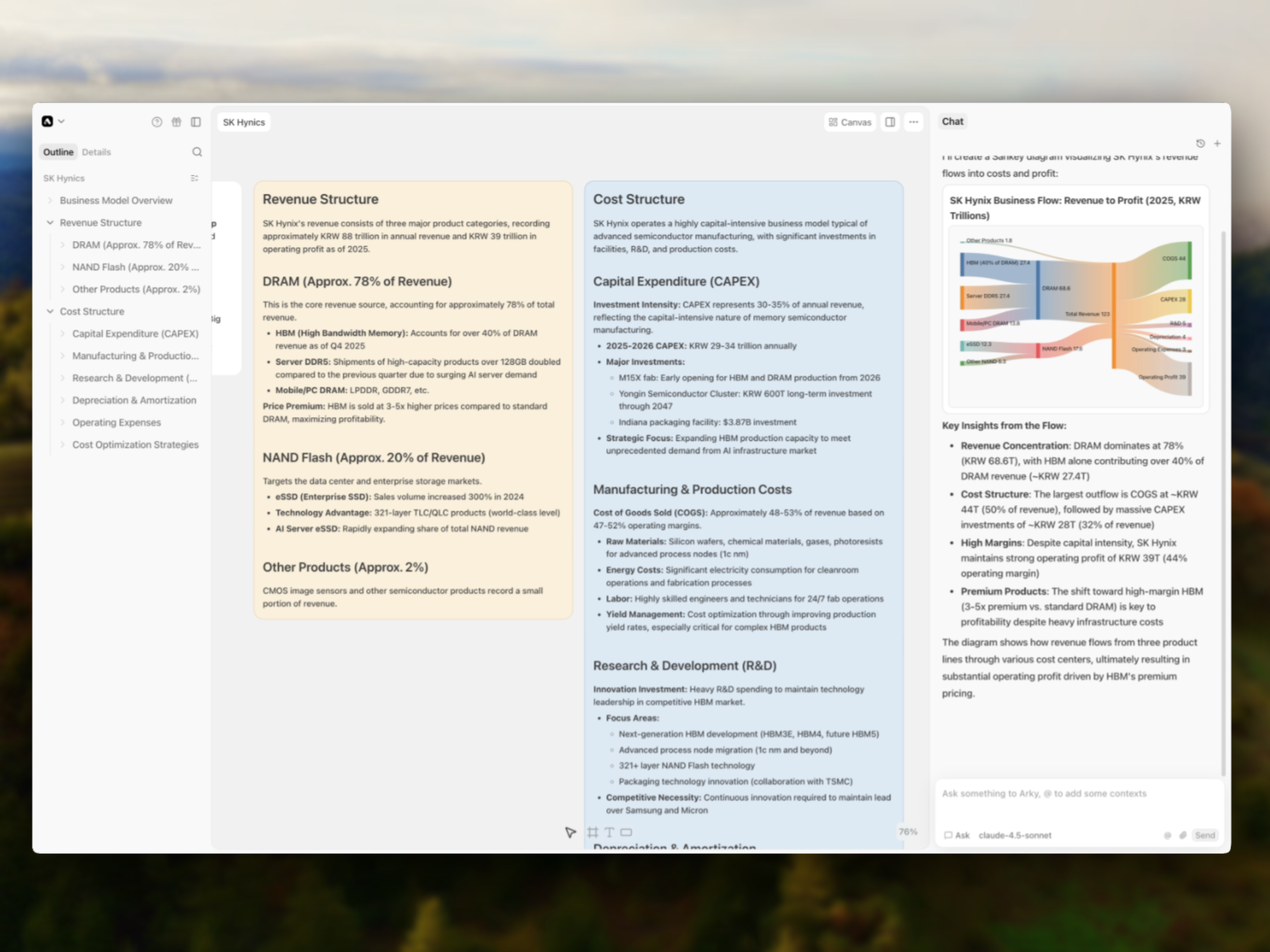
Task: Click the attachment paperclip icon in chat
Action: point(1183,836)
